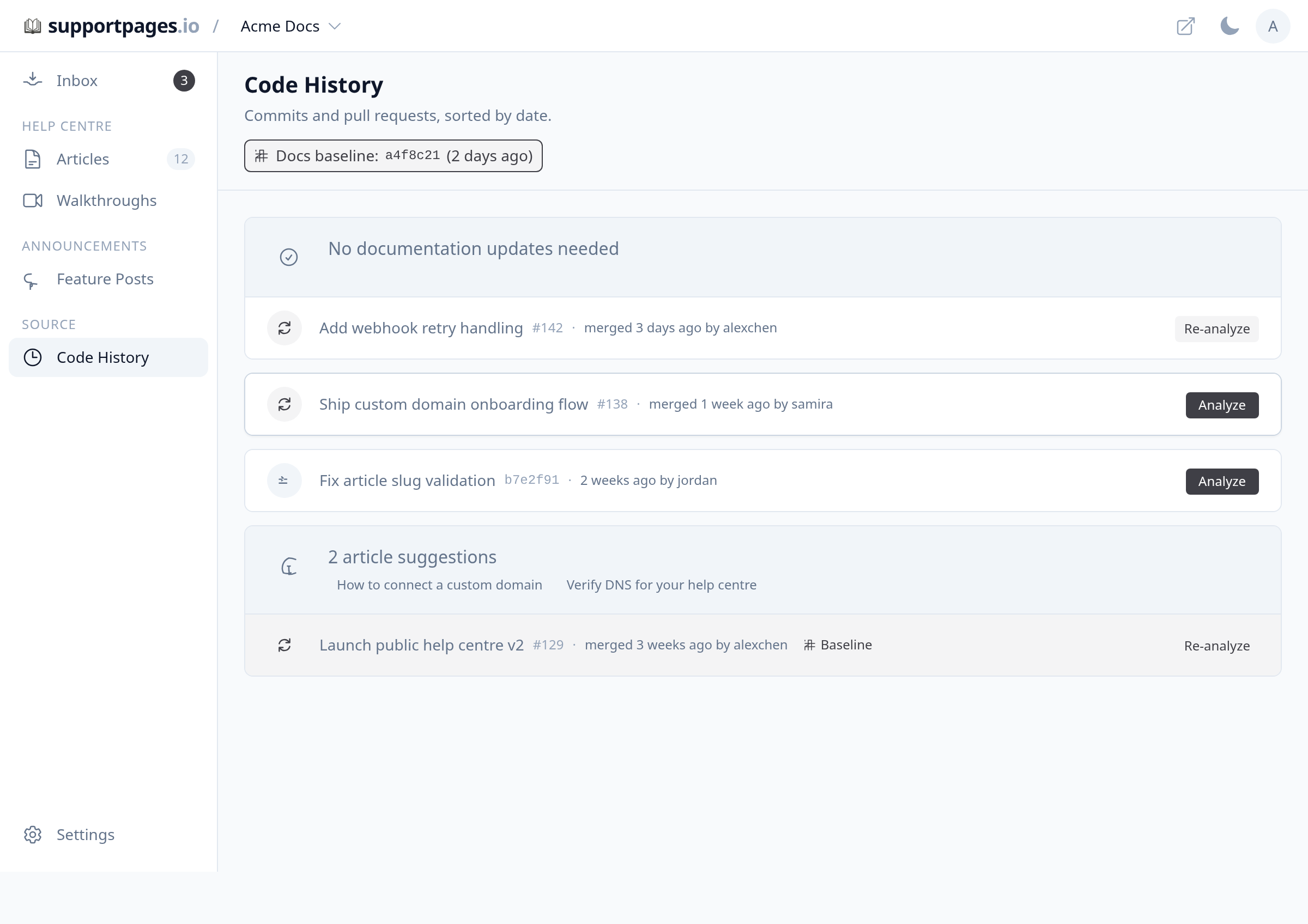1308x924 pixels.
Task: Open Walkthroughs from the sidebar
Action: click(108, 200)
